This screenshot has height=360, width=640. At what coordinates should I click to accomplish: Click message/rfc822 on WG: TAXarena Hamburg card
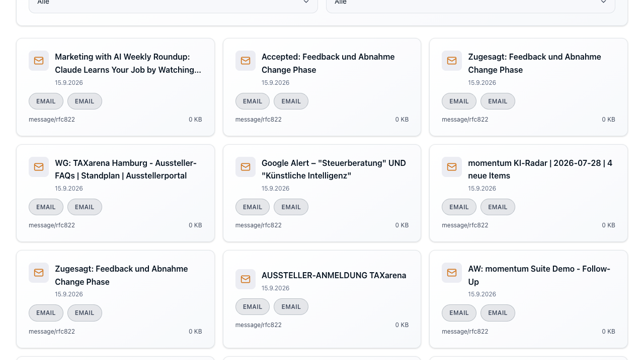point(52,225)
